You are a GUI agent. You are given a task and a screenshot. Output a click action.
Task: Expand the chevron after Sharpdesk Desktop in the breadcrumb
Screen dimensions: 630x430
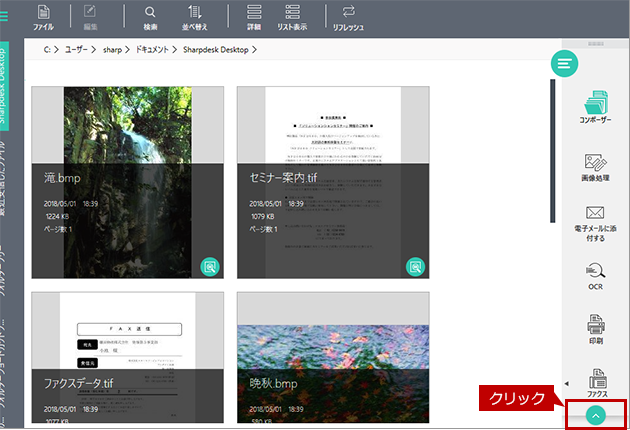pyautogui.click(x=254, y=49)
